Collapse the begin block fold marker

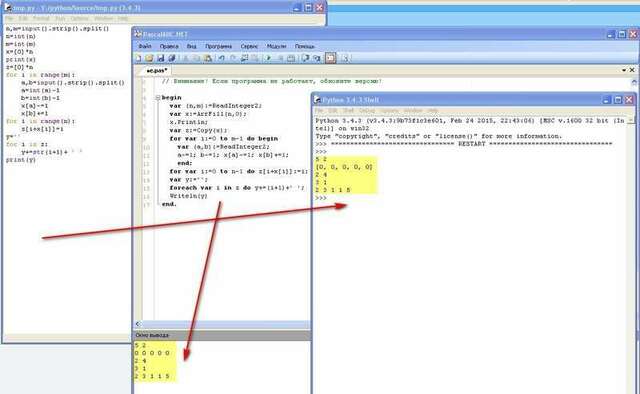158,98
